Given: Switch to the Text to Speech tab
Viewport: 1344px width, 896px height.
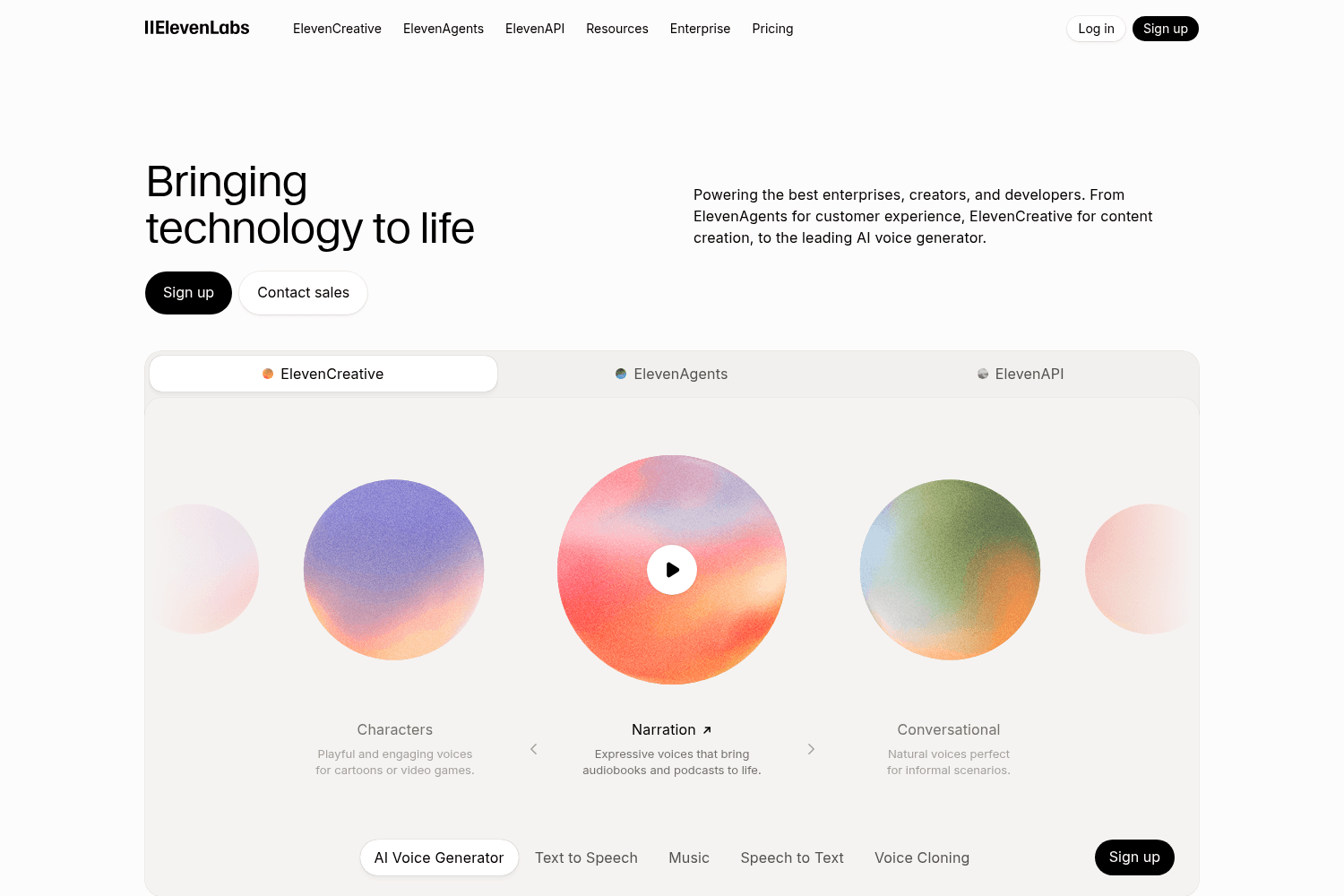Looking at the screenshot, I should coord(586,857).
